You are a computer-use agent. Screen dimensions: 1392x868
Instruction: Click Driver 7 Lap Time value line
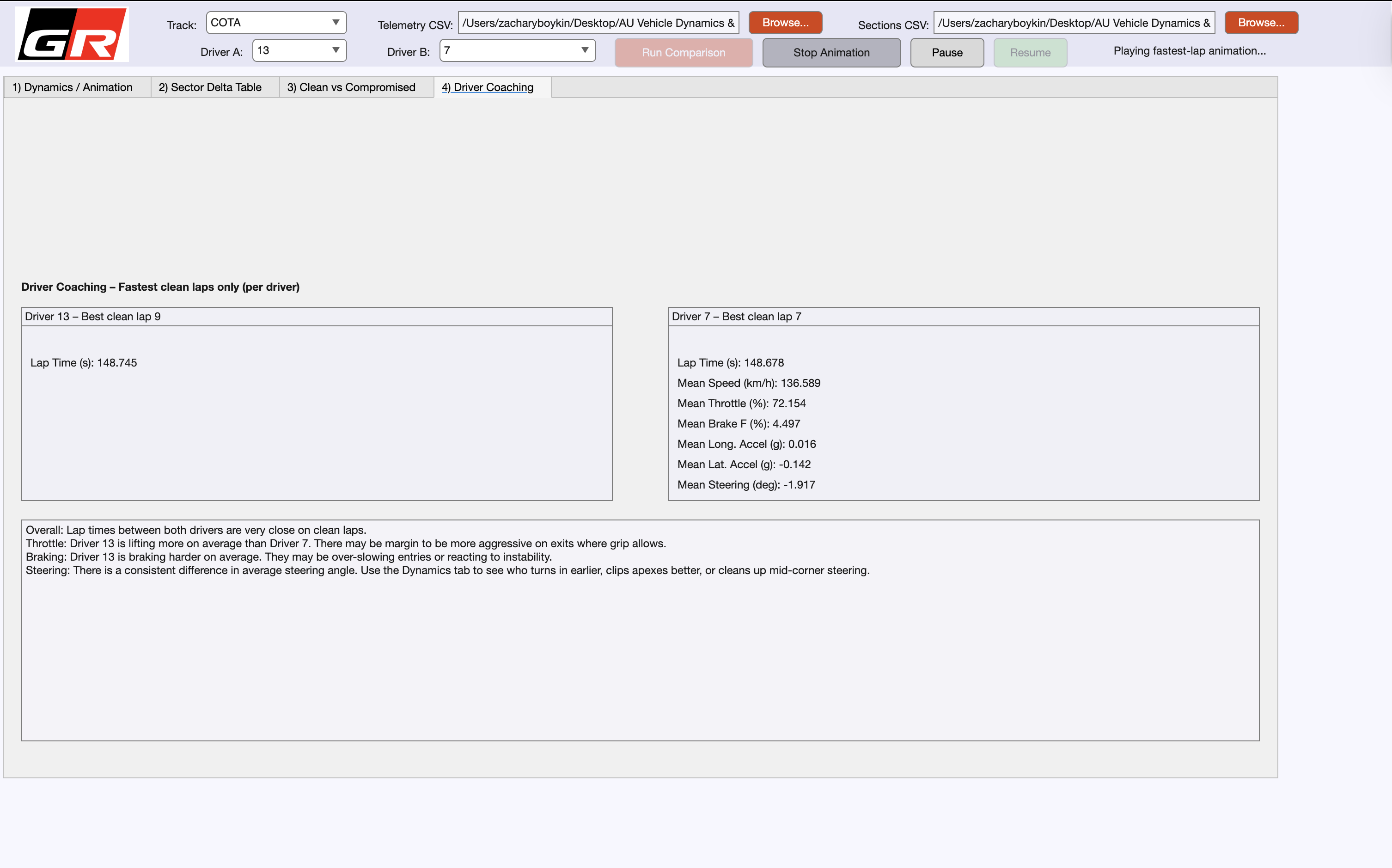[x=730, y=363]
